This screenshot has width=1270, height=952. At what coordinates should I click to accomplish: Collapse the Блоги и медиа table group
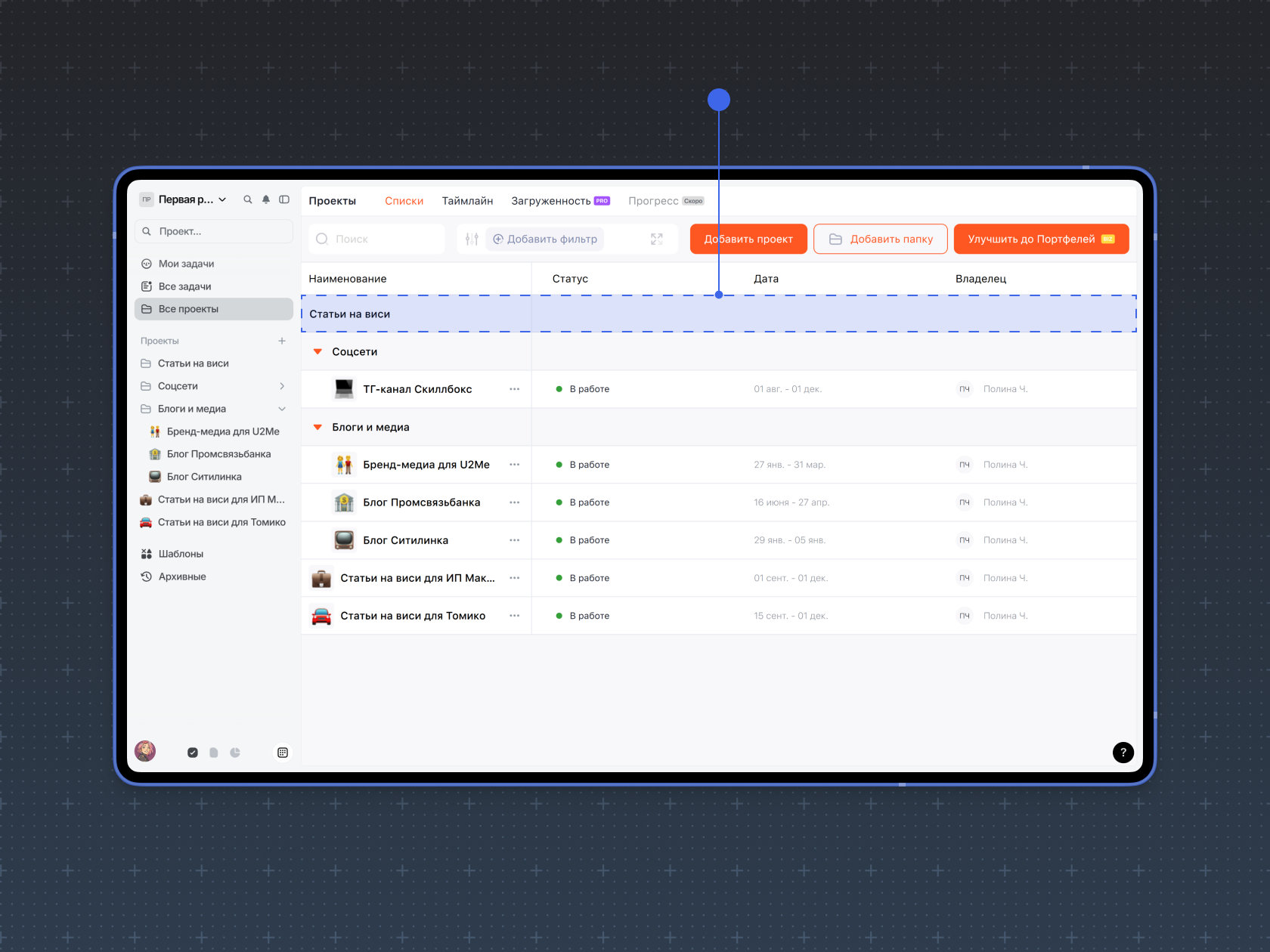tap(318, 428)
